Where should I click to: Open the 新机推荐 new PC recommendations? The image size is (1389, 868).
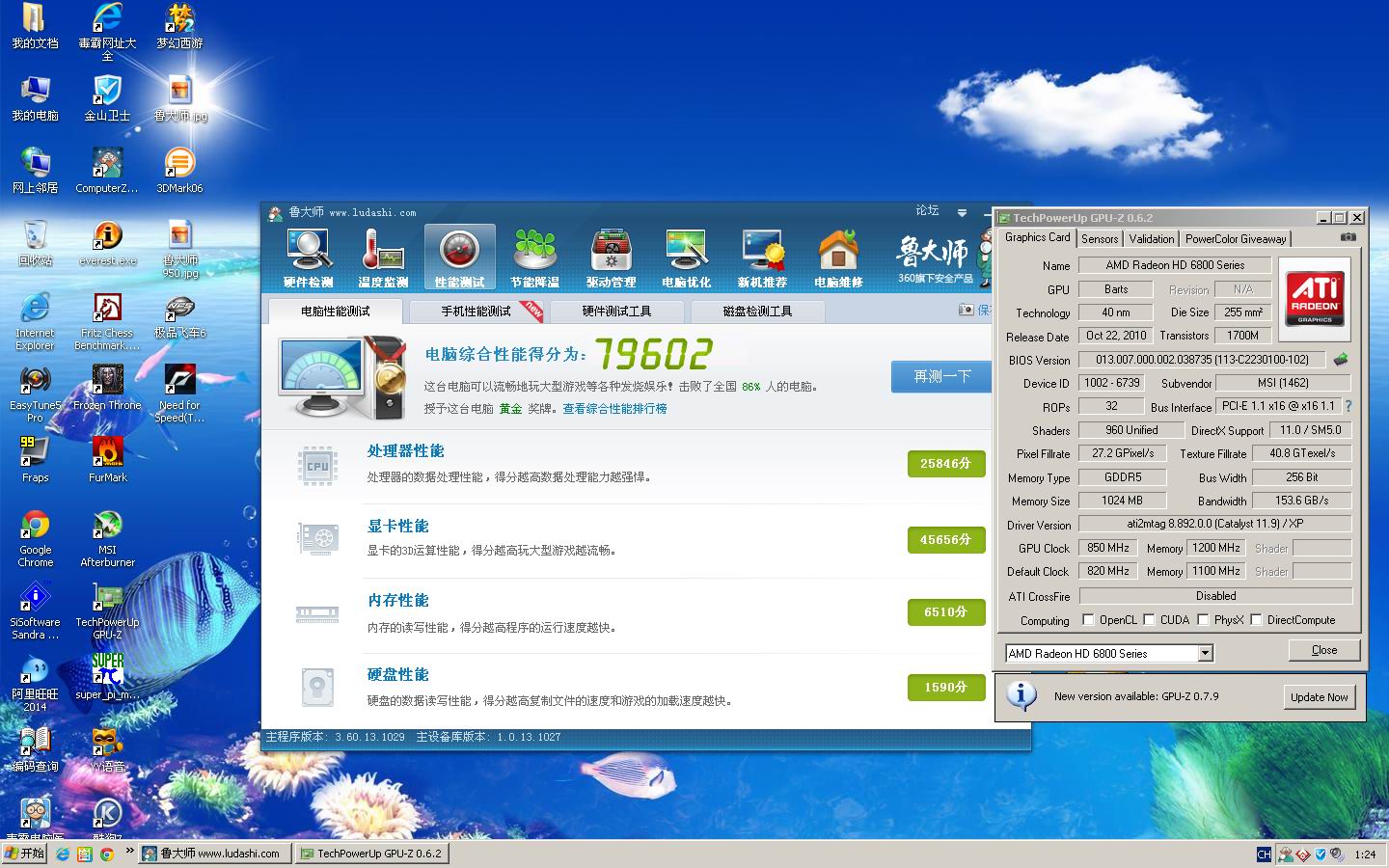(762, 258)
